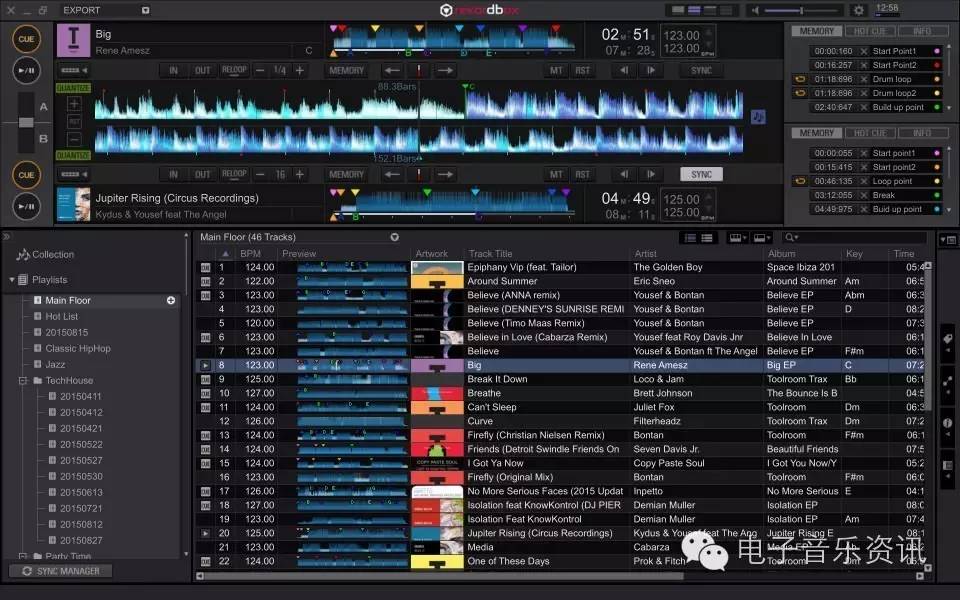Click the tag icon in right sidebar
Image resolution: width=960 pixels, height=600 pixels.
(948, 339)
